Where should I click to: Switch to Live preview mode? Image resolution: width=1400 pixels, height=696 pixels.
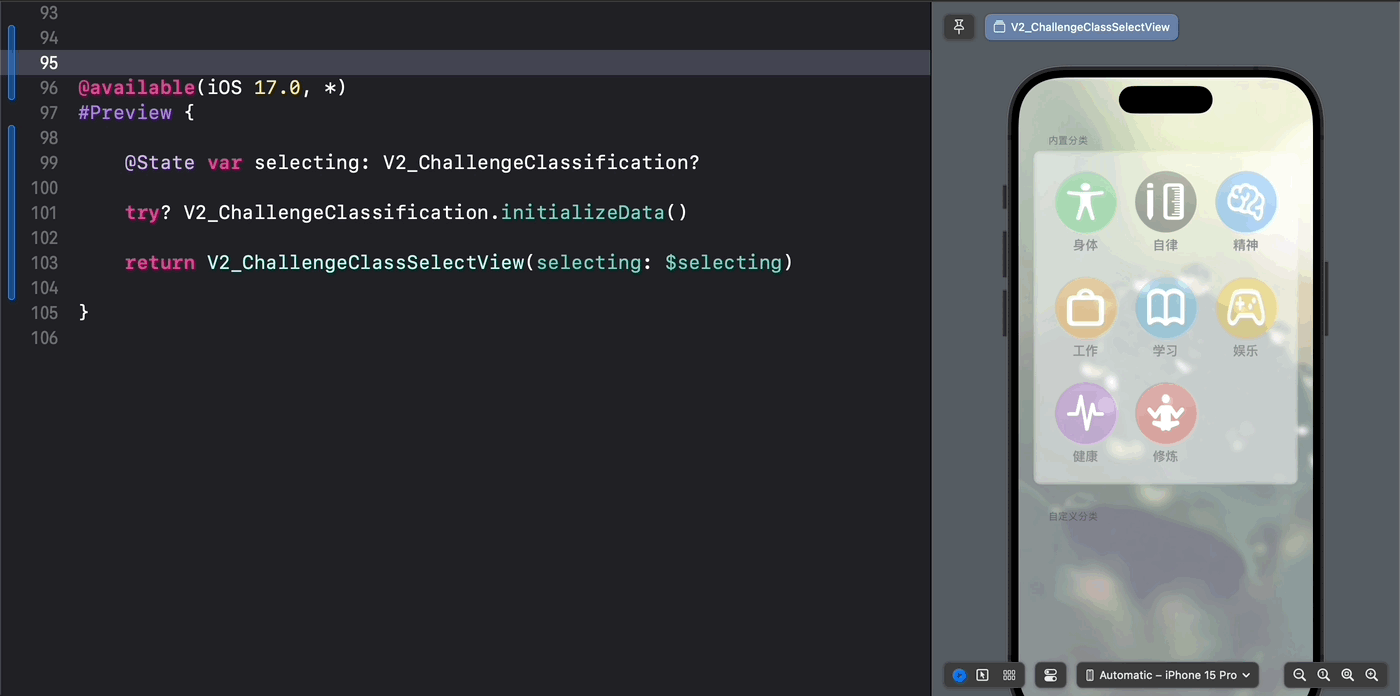pos(959,675)
